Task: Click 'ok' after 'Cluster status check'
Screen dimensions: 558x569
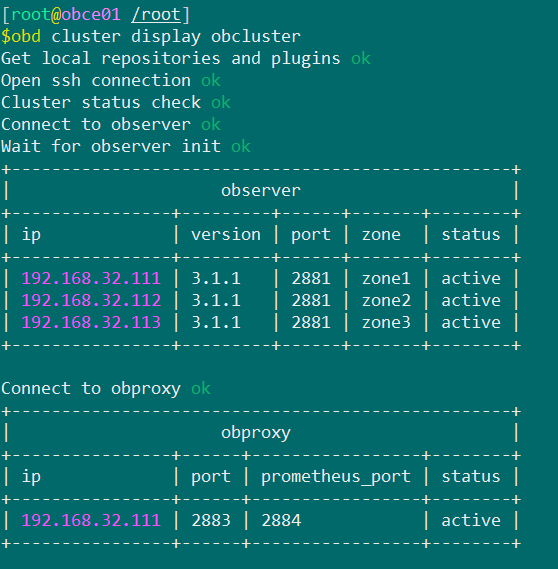Action: click(x=221, y=103)
